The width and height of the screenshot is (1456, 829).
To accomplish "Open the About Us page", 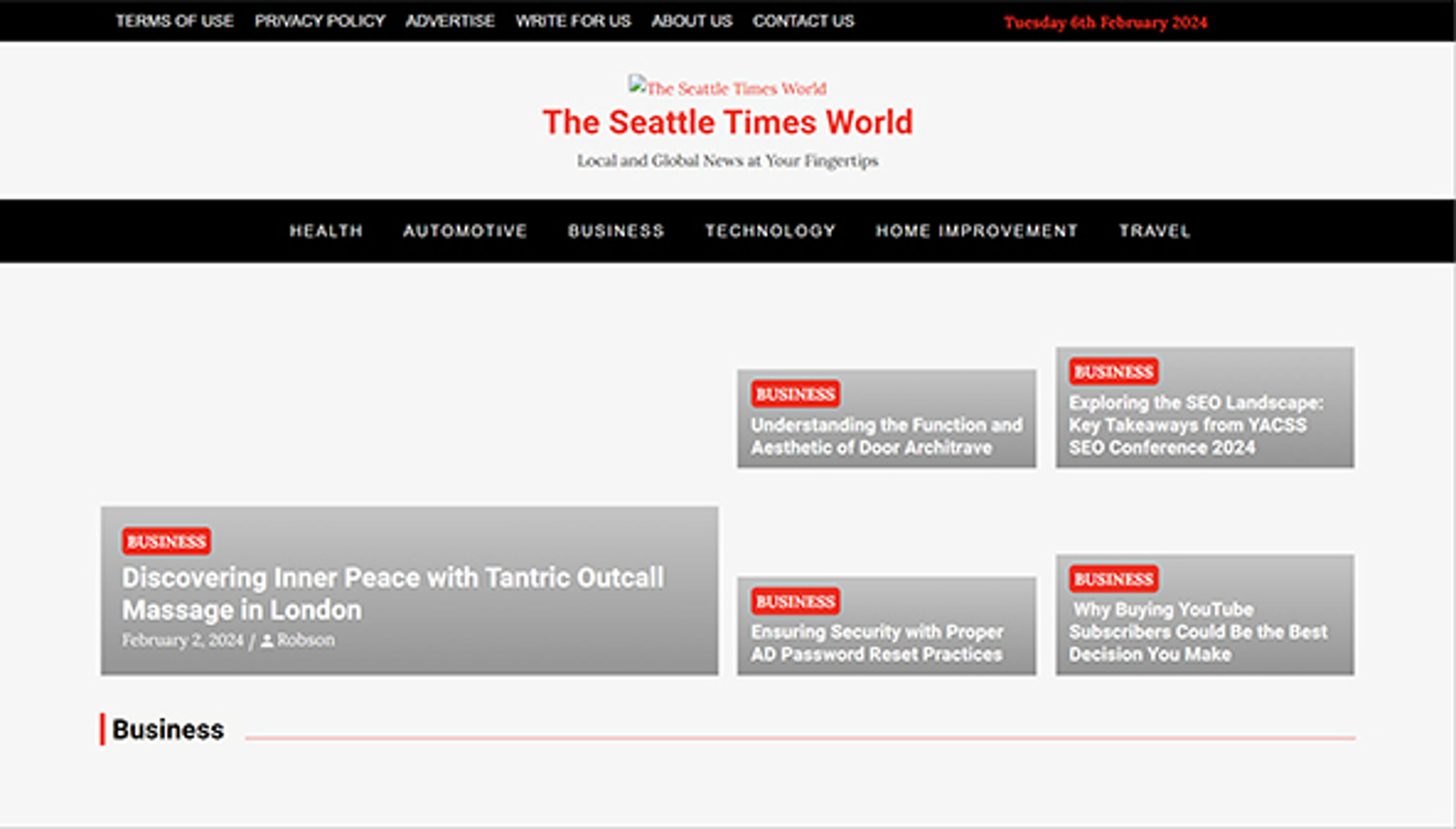I will coord(692,21).
